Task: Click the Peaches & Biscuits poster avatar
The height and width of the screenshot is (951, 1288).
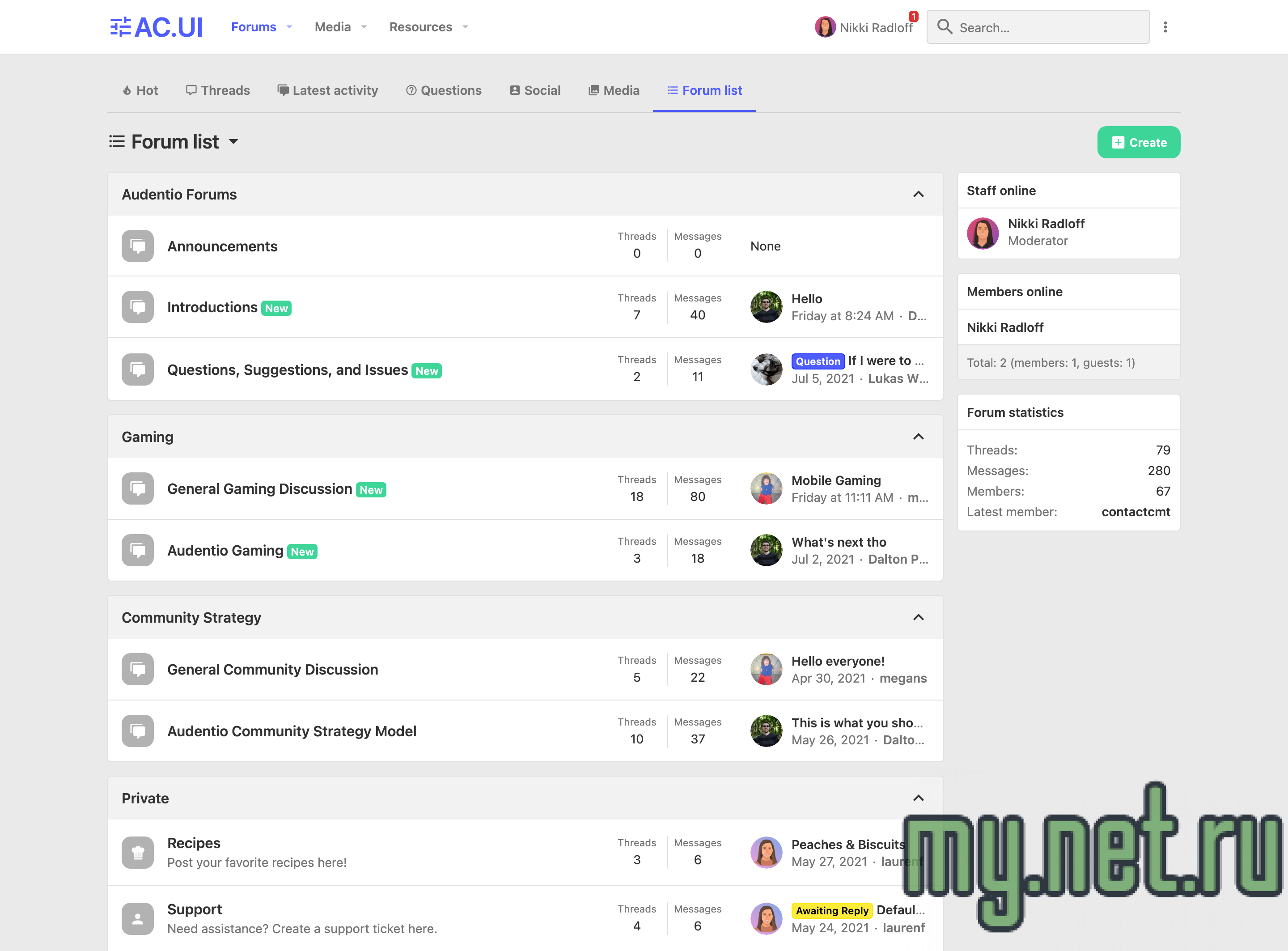Action: coord(766,852)
